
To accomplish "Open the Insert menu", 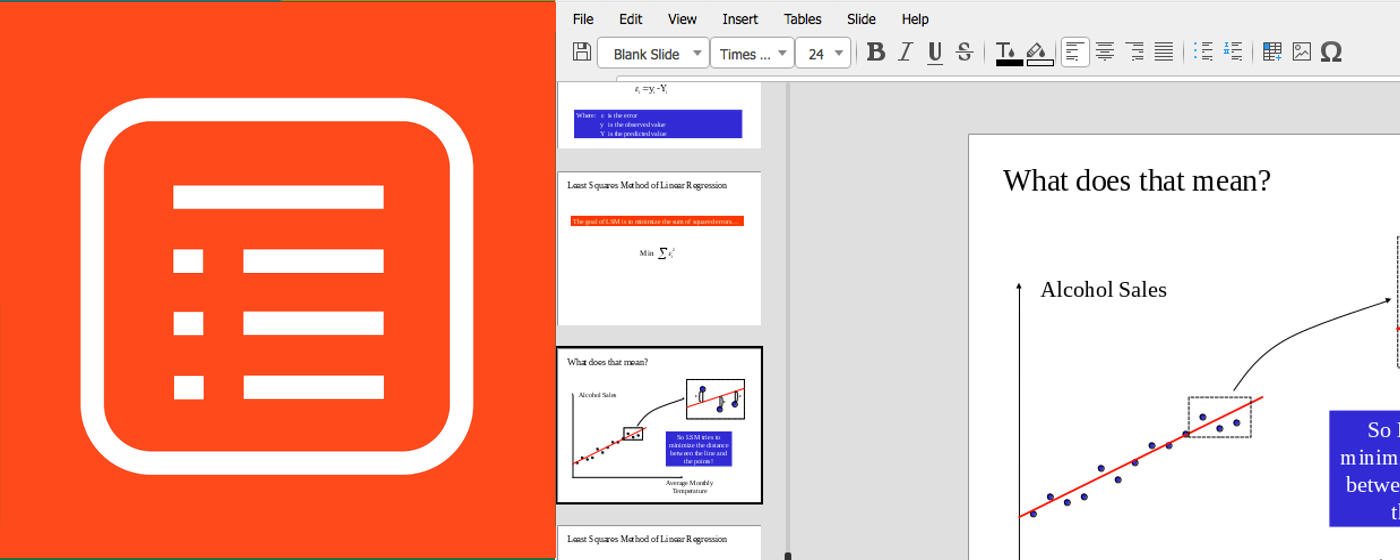I will click(740, 19).
